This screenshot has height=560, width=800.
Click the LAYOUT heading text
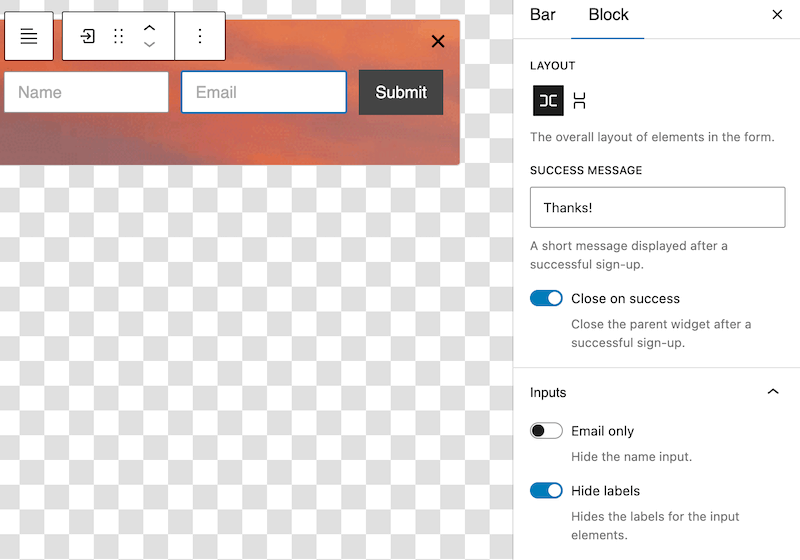pyautogui.click(x=553, y=66)
